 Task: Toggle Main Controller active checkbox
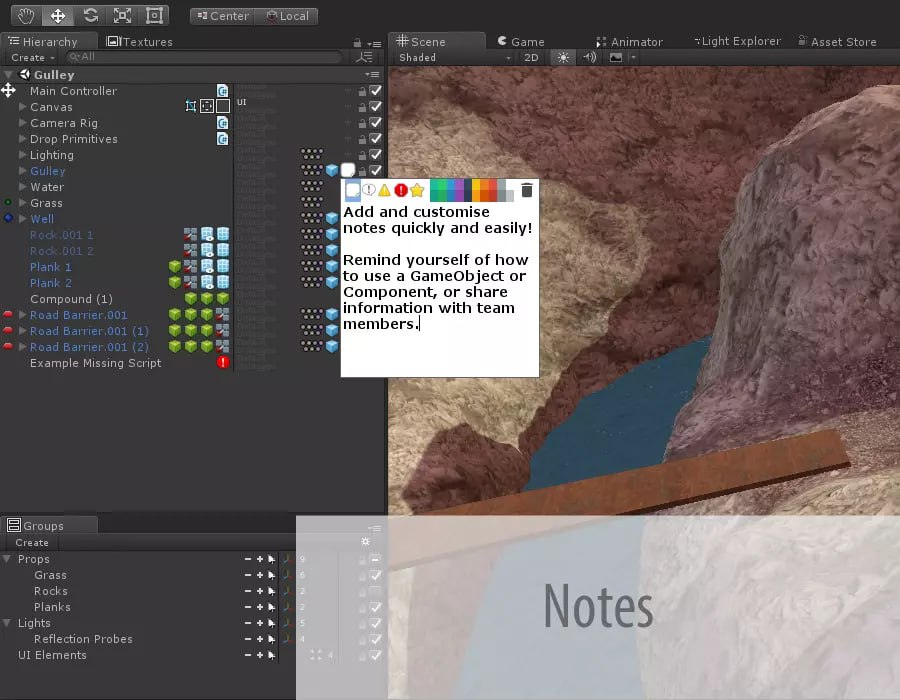[376, 91]
